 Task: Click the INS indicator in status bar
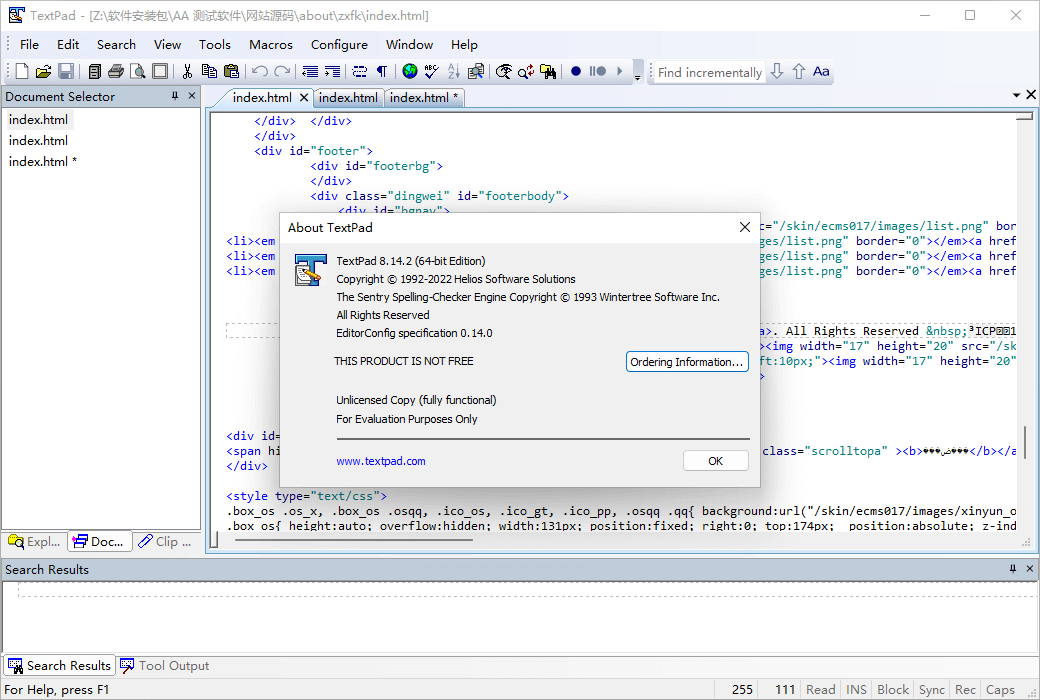click(x=856, y=689)
